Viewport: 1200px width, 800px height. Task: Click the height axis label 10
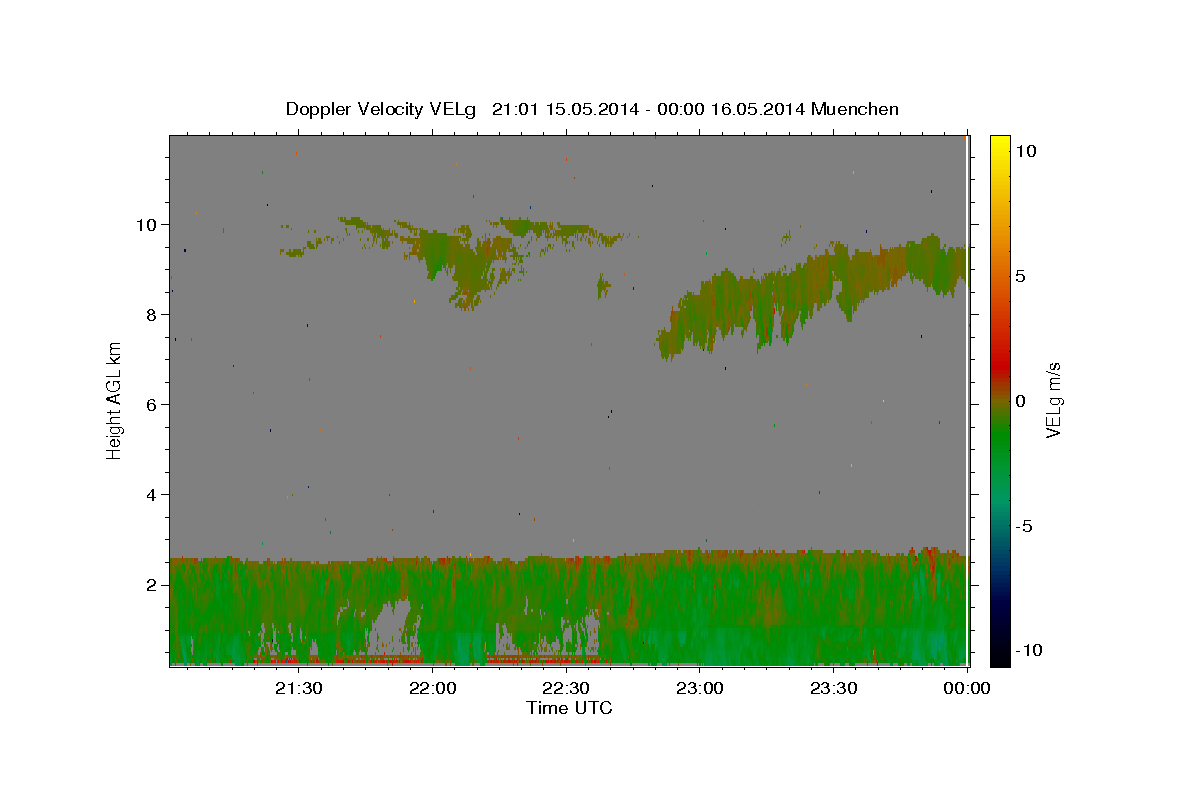point(146,225)
